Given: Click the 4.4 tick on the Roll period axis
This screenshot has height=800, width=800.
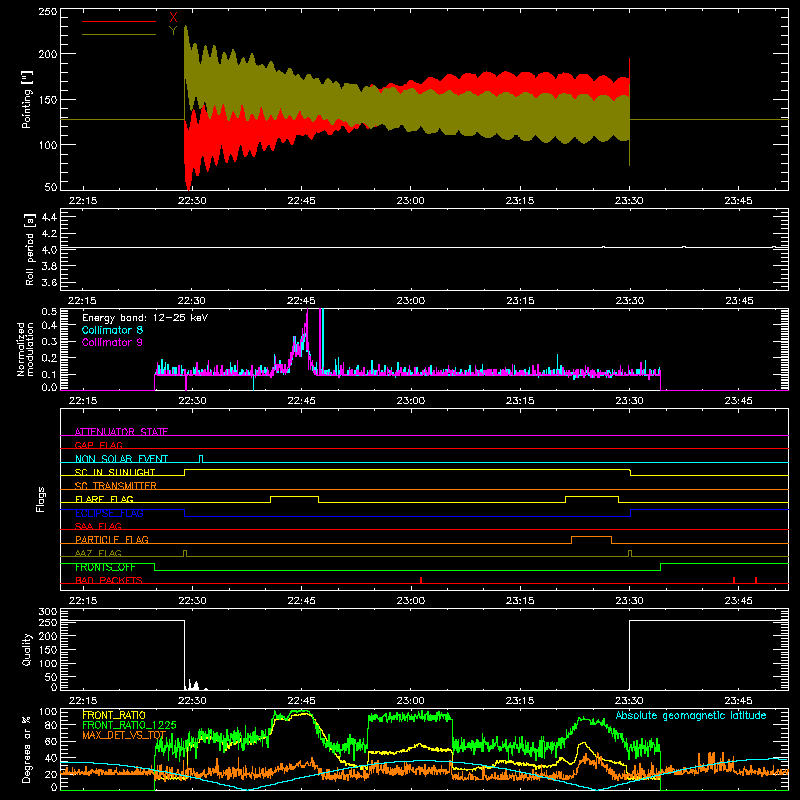Looking at the screenshot, I should point(49,217).
